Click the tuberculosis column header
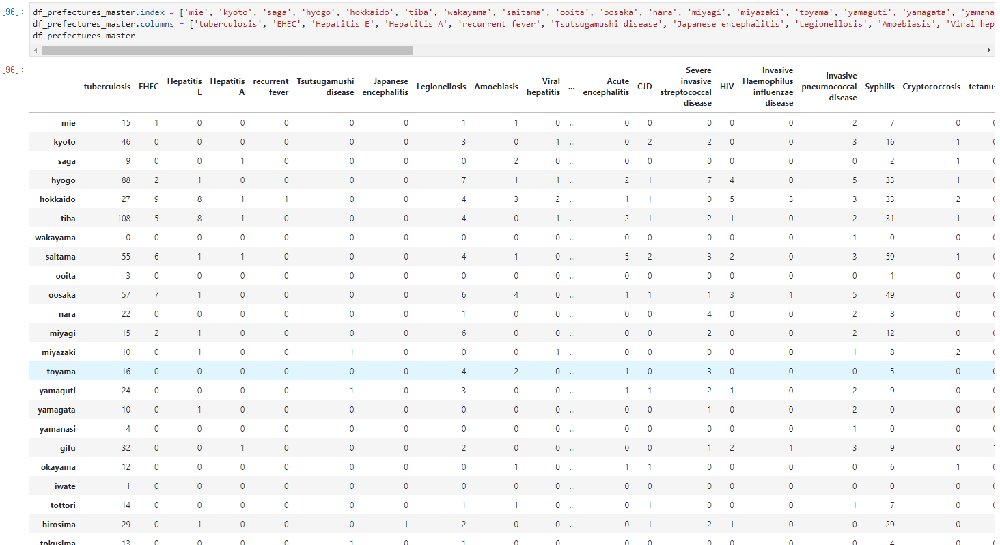The image size is (1000, 545). pos(107,87)
